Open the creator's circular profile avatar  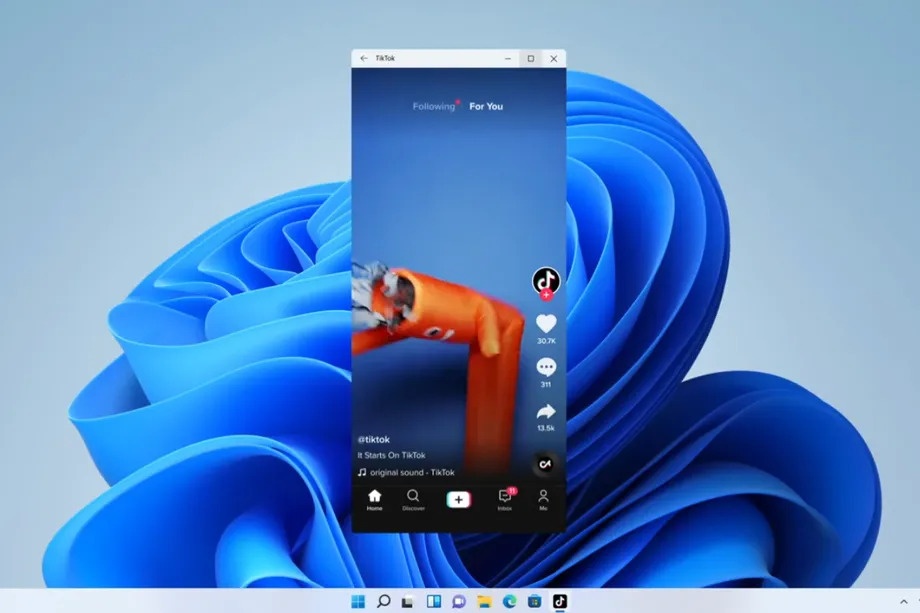[545, 280]
